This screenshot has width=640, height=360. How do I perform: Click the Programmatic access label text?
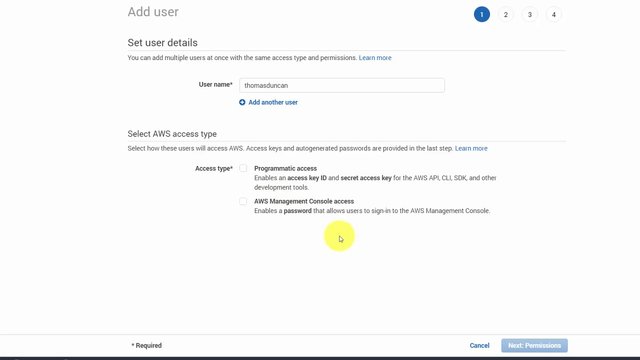pos(285,168)
